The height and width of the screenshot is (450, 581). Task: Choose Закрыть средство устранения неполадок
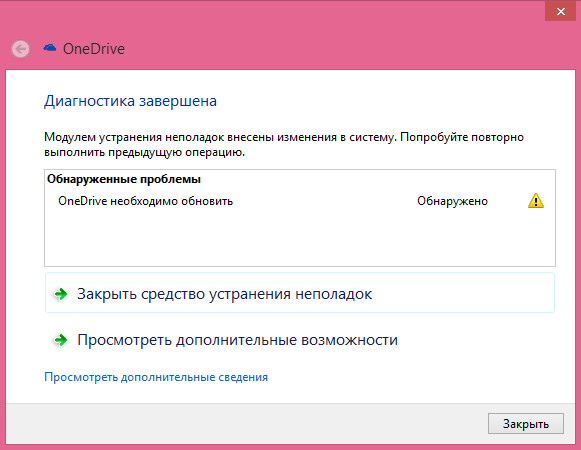300,293
